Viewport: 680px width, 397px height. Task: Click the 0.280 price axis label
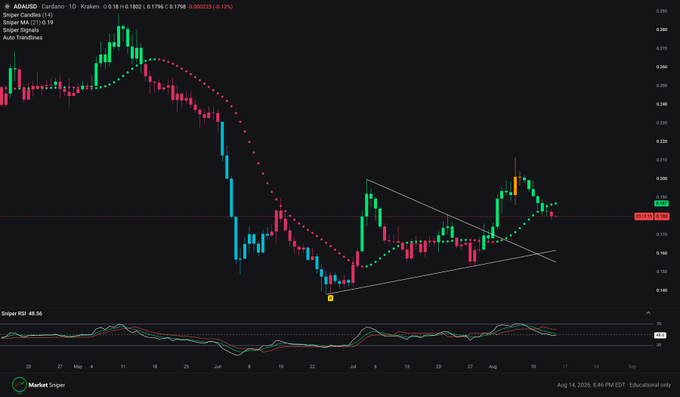661,30
